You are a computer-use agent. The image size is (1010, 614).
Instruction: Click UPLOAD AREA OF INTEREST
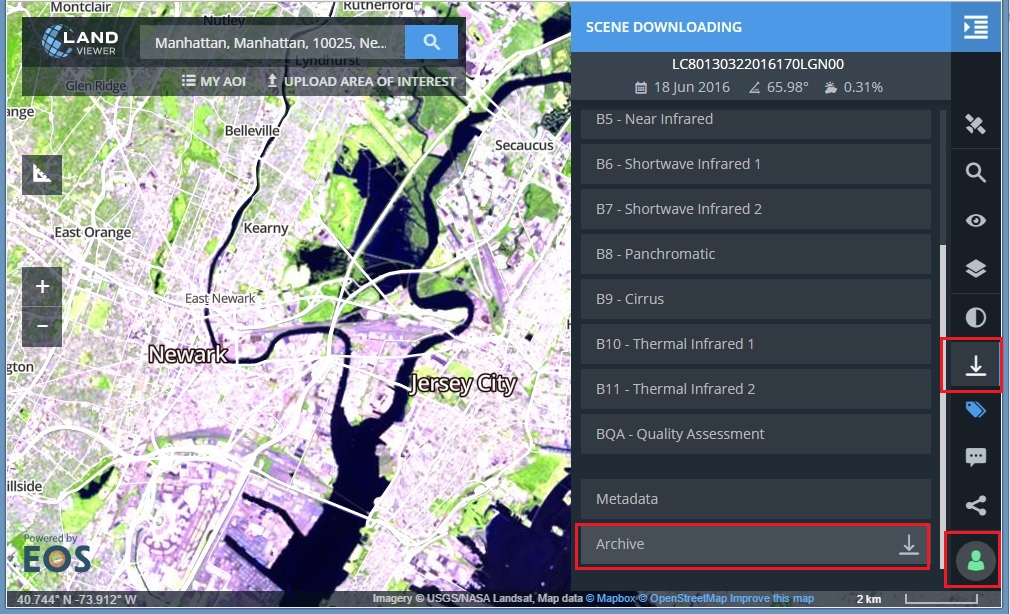pos(361,81)
